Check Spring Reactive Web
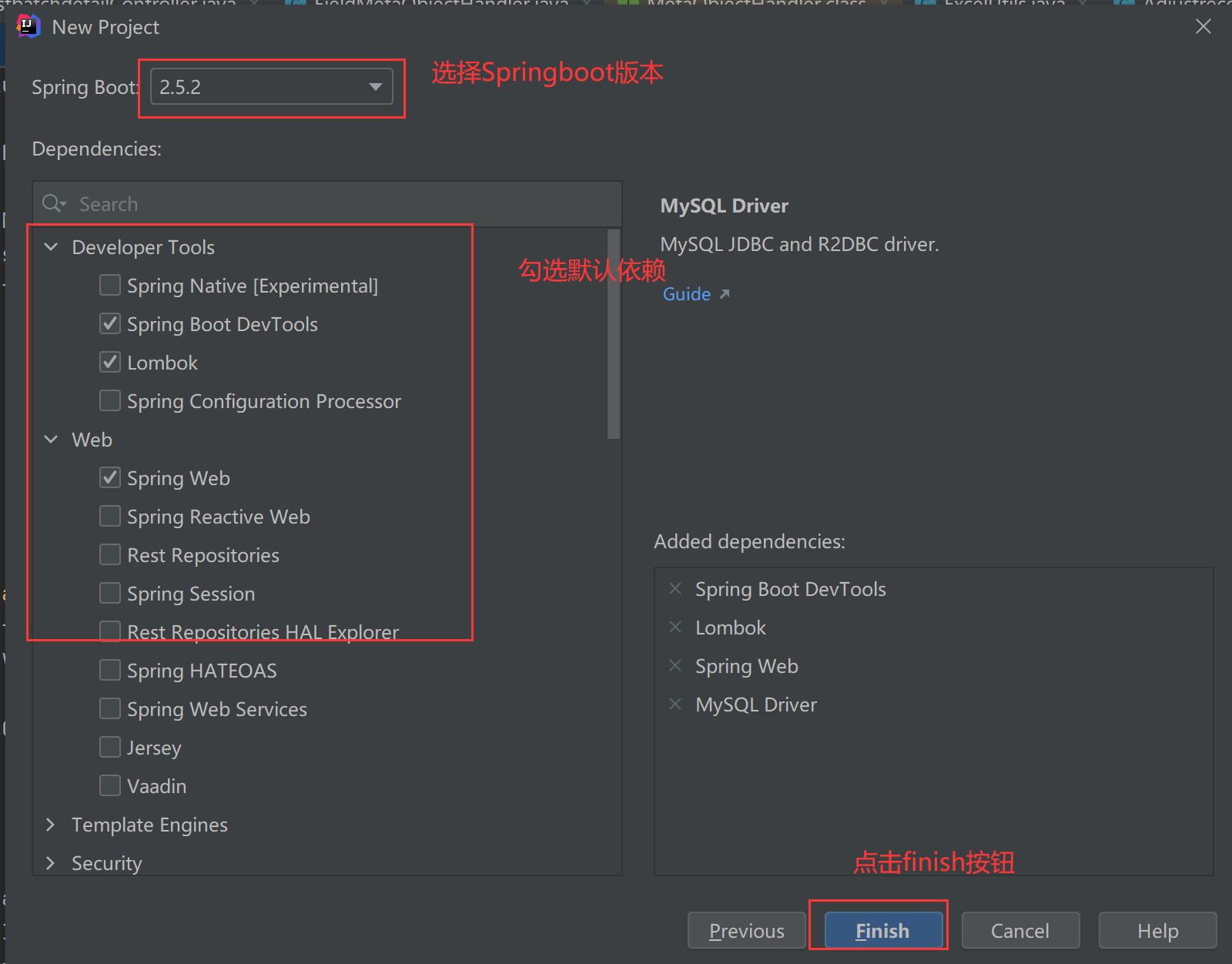1232x964 pixels. point(110,517)
